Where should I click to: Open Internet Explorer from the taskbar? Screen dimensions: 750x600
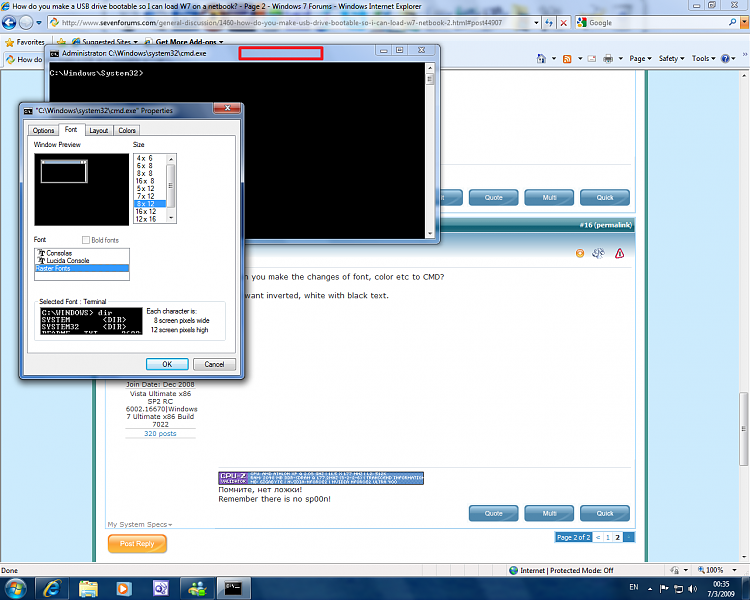51,588
